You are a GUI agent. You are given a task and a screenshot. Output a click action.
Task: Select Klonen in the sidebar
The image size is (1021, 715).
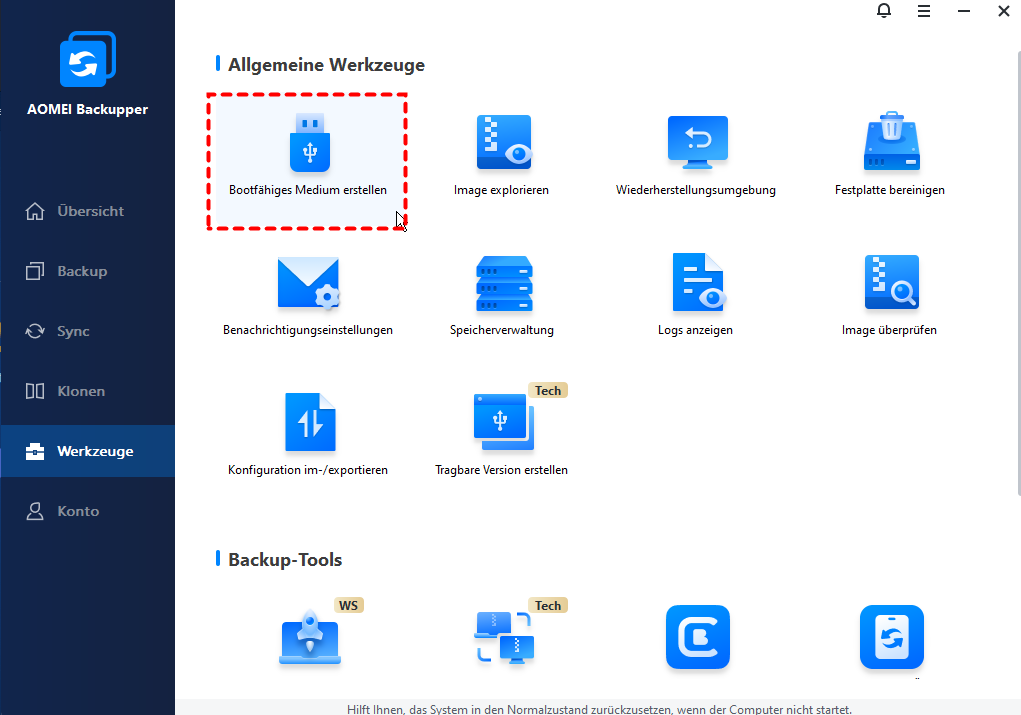(87, 391)
